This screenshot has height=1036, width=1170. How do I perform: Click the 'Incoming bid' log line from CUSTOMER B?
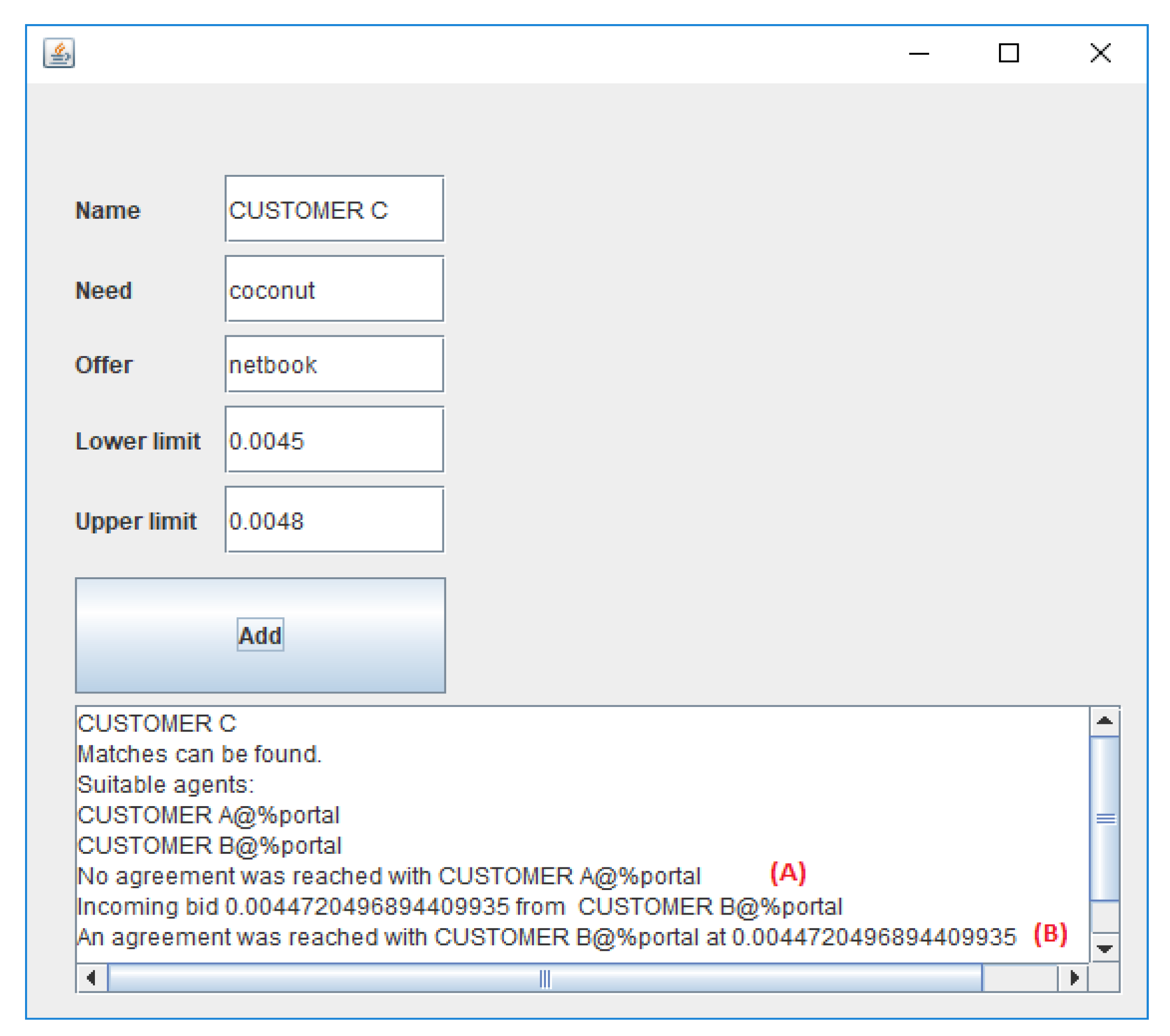459,907
